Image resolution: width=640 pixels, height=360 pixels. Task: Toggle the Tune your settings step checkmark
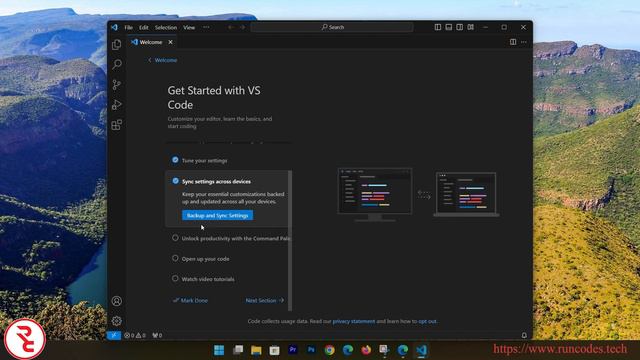(x=175, y=160)
